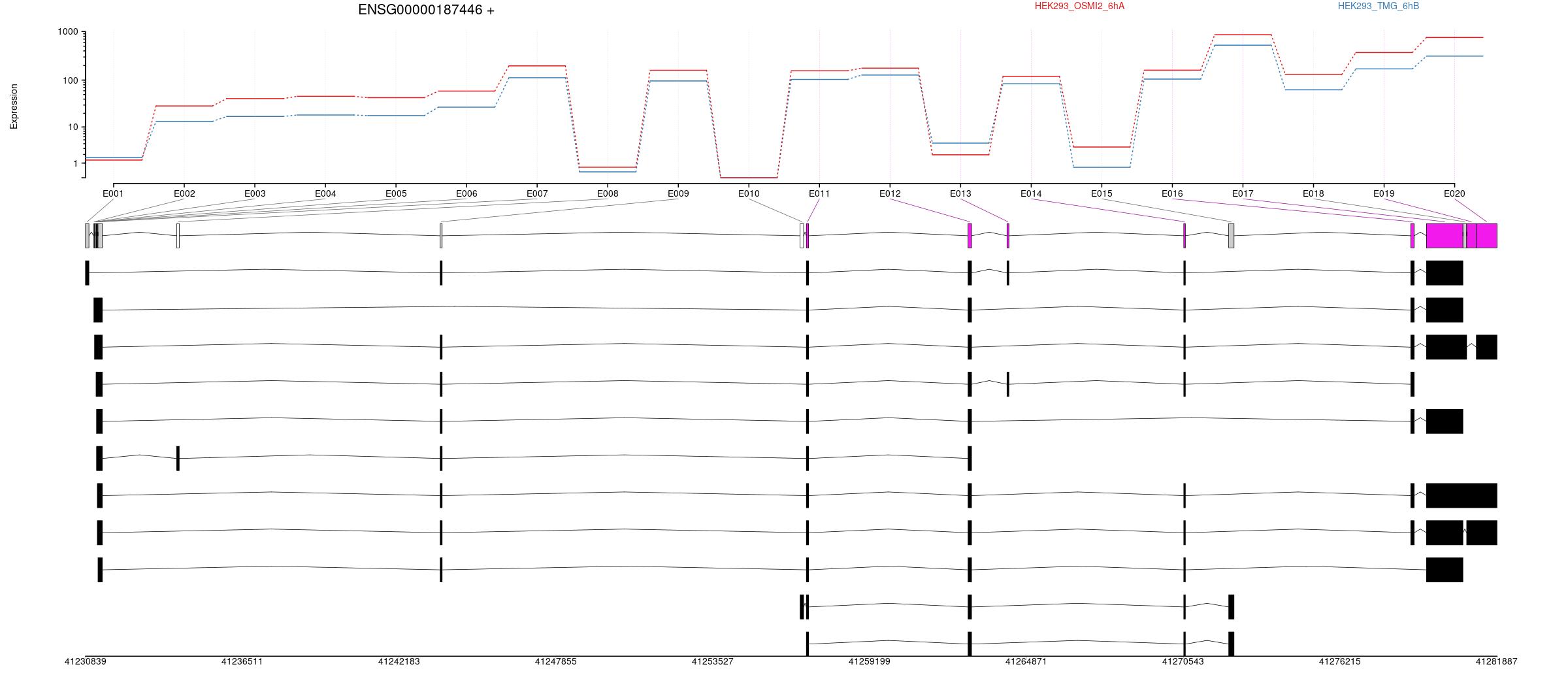Select the blue HEK293_TMG_6hB legend label
The height and width of the screenshot is (673, 1568).
coord(1379,6)
